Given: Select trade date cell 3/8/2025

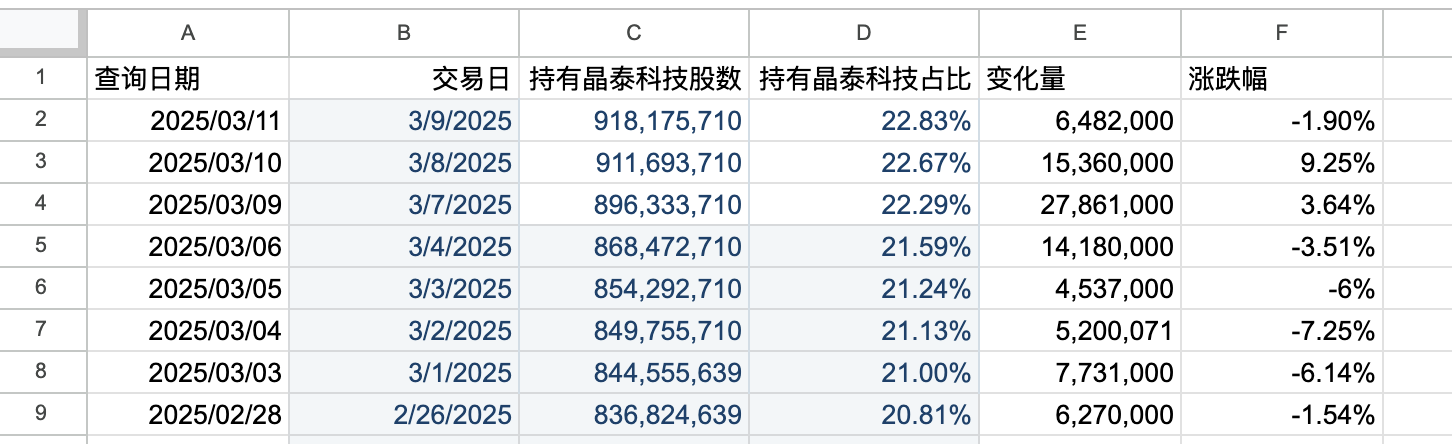Looking at the screenshot, I should coord(403,162).
